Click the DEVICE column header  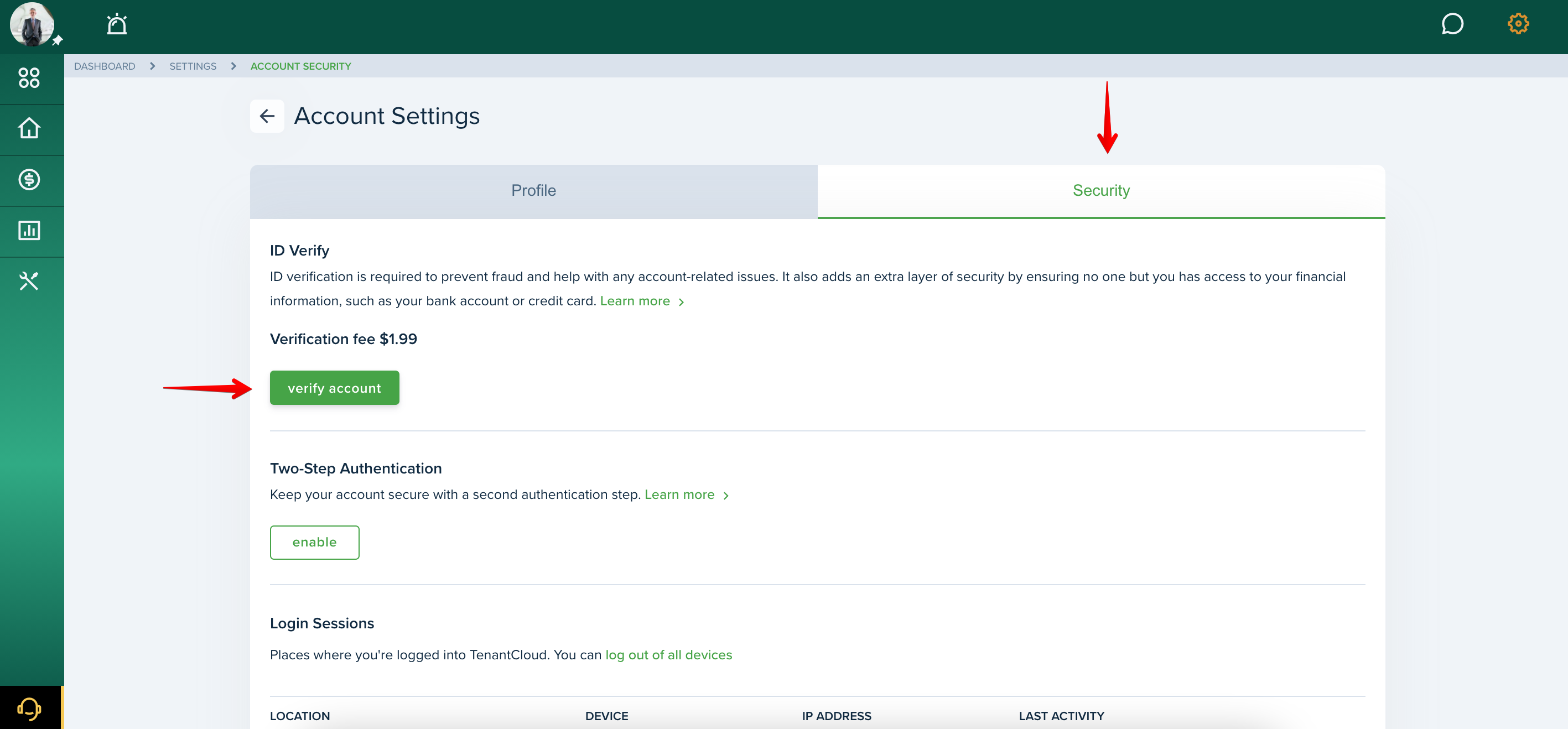click(x=606, y=716)
